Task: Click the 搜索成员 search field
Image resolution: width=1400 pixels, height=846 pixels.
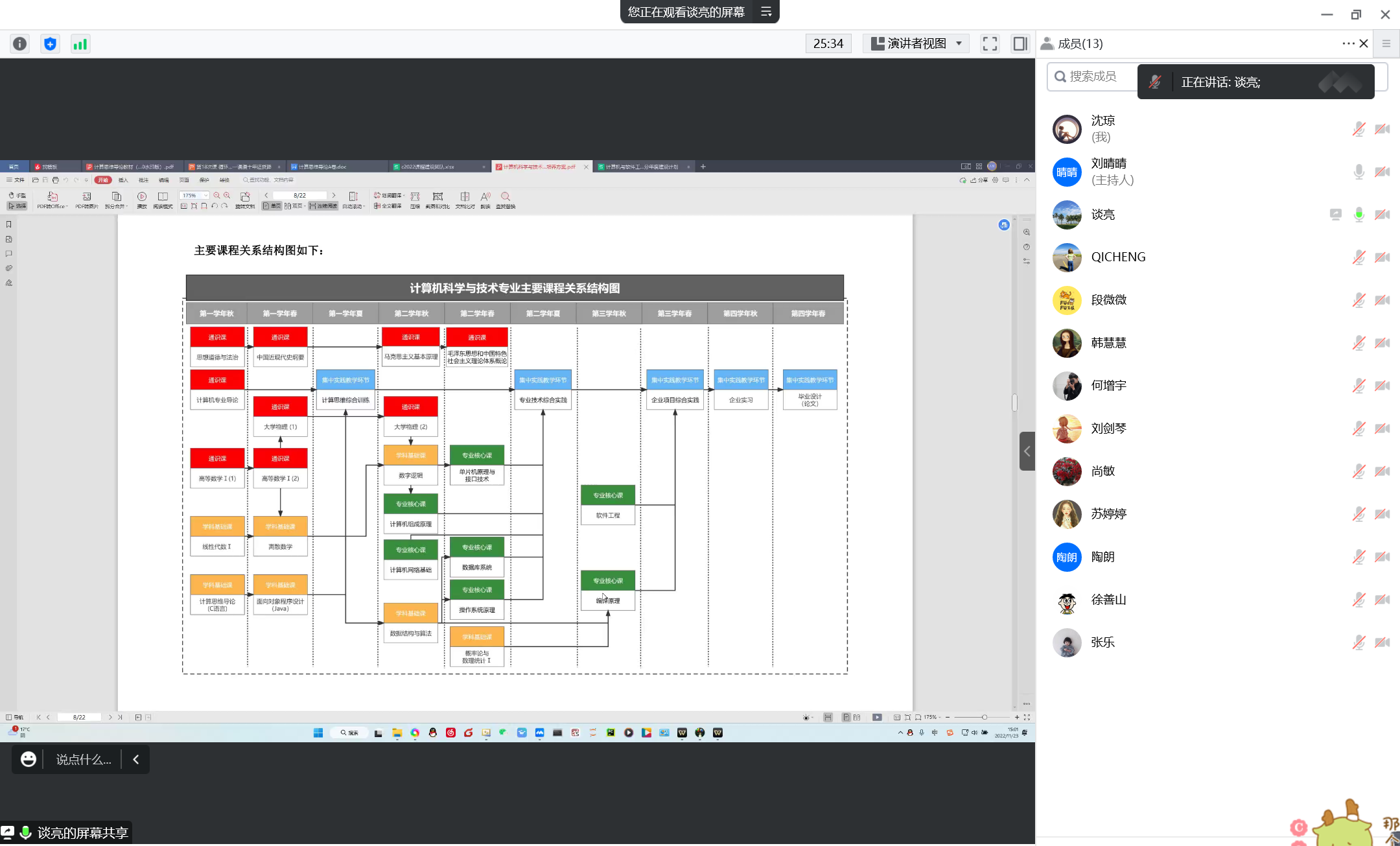Action: pos(1093,76)
